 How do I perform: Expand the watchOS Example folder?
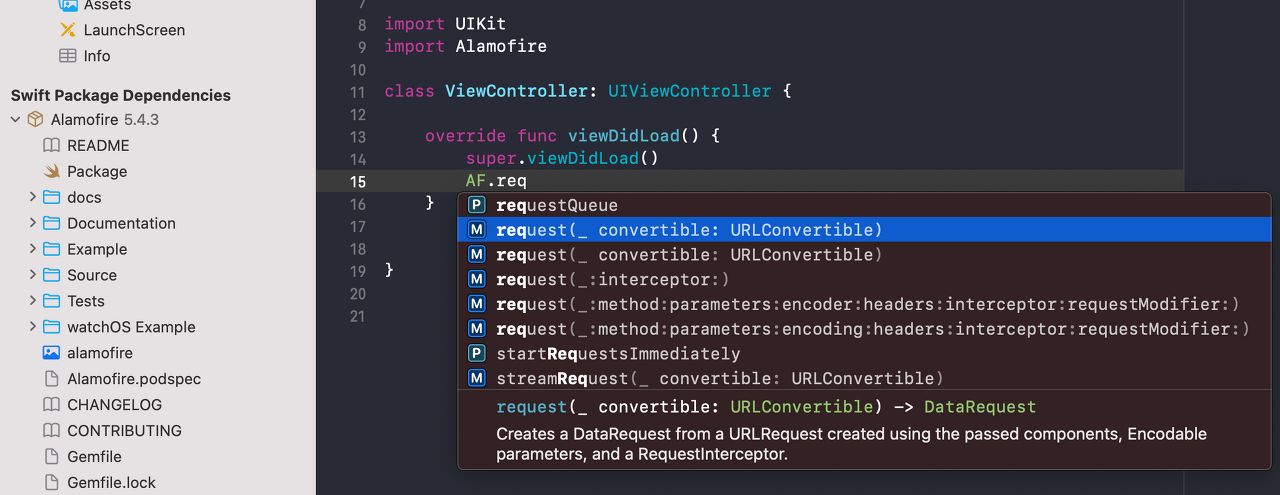pos(33,328)
